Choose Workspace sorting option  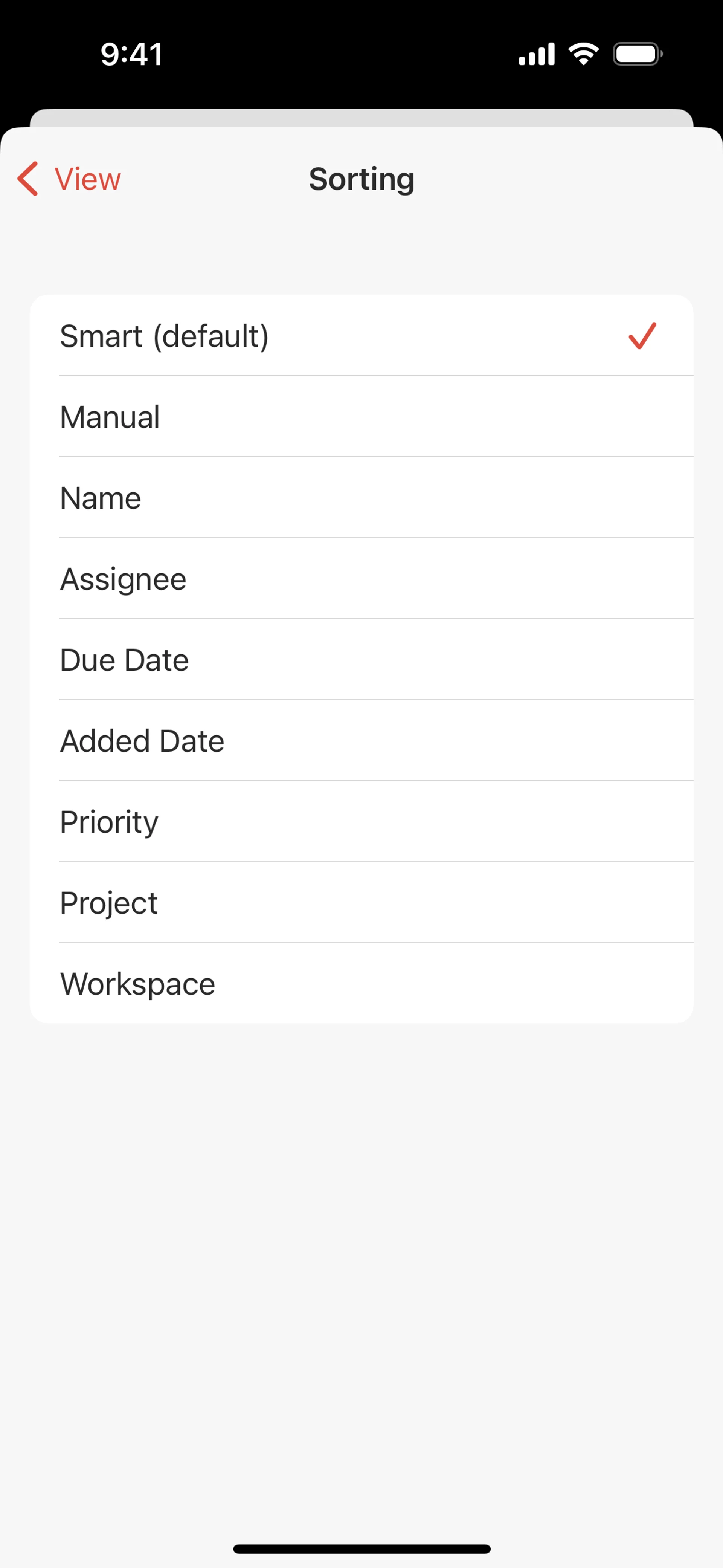tap(138, 984)
